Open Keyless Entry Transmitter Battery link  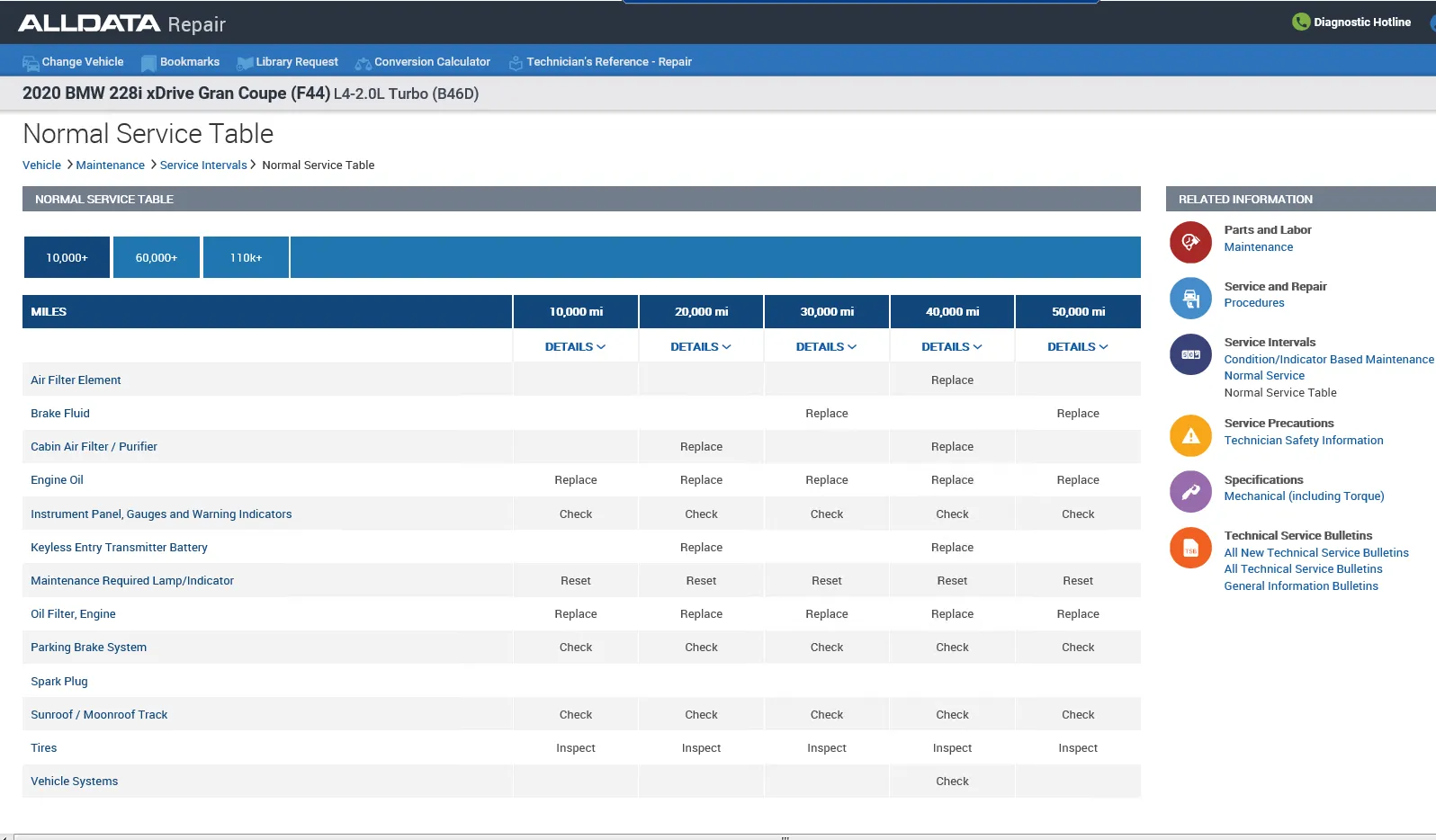(x=119, y=548)
